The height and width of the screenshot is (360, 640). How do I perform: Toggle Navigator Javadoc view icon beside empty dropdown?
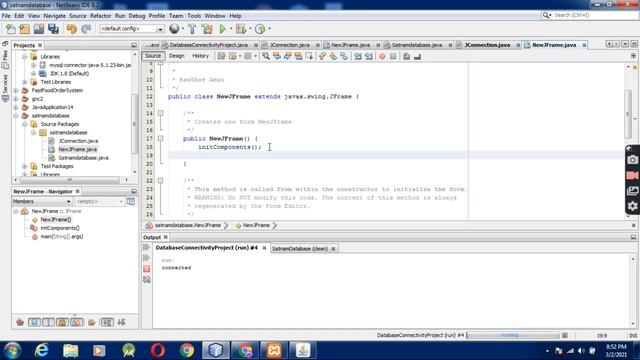click(x=131, y=201)
